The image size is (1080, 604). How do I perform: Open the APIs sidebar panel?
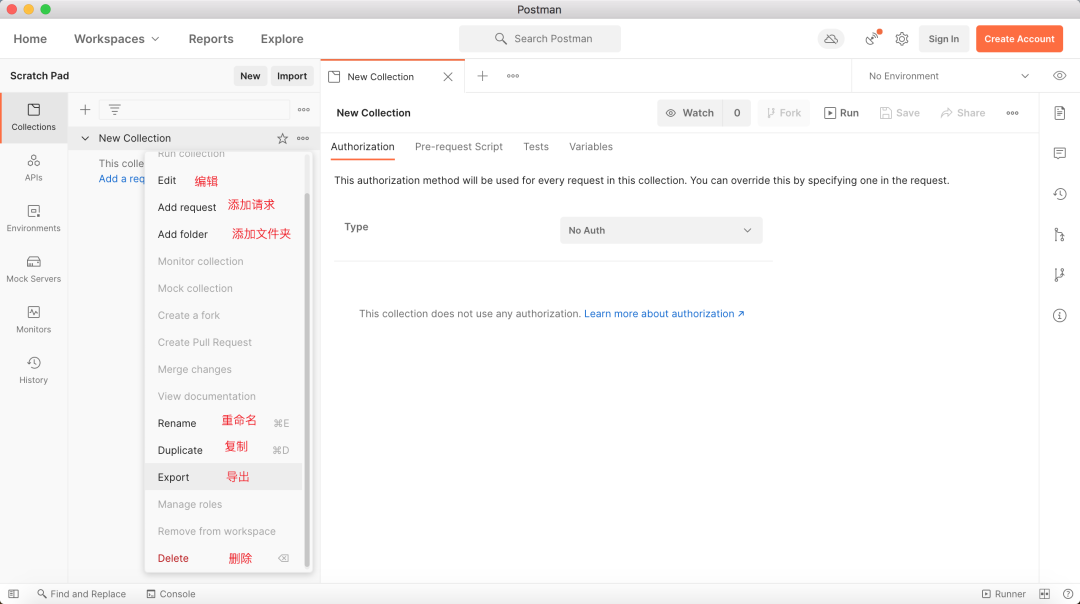click(x=34, y=168)
